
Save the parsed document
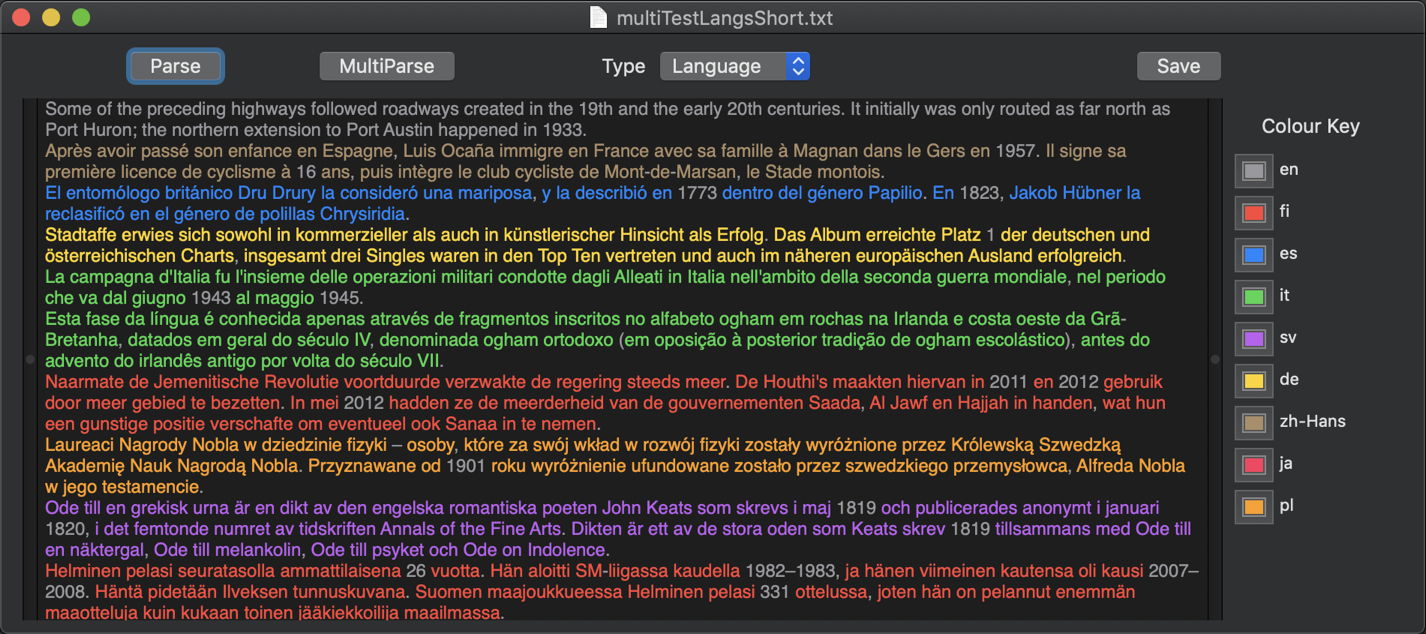(1178, 66)
